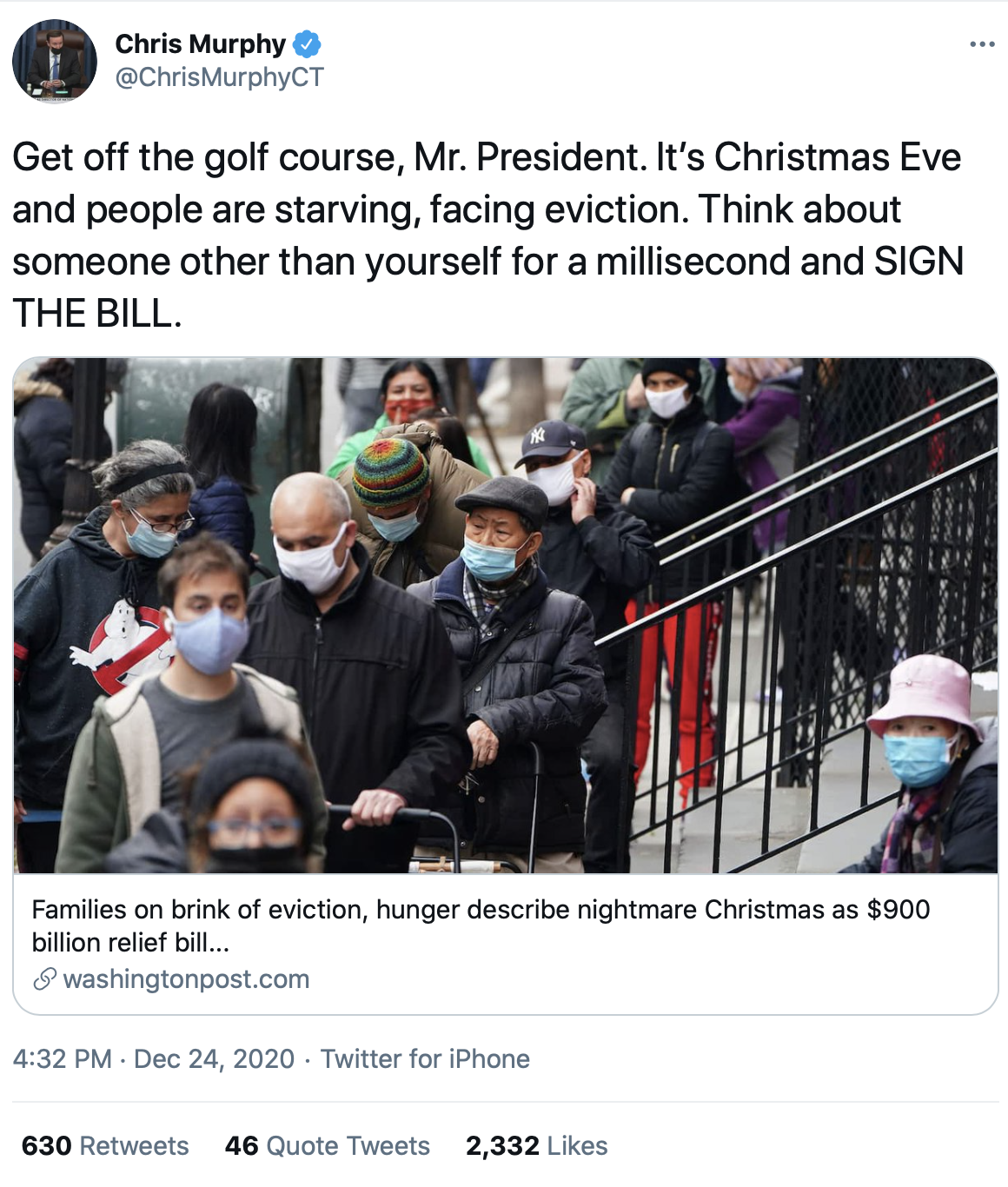Open the article preview photo of masked people
Screen dimensions: 1008x1187
(505, 615)
